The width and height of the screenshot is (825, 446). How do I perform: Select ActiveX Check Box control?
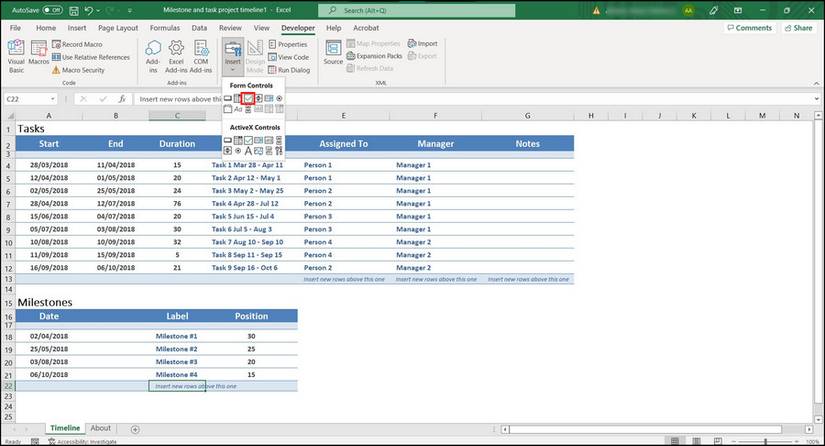coord(248,140)
